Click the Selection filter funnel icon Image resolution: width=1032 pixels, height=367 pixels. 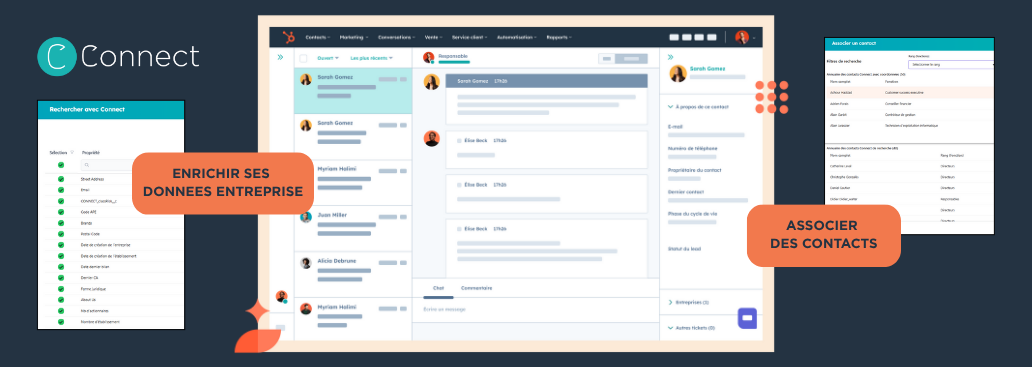[x=72, y=152]
